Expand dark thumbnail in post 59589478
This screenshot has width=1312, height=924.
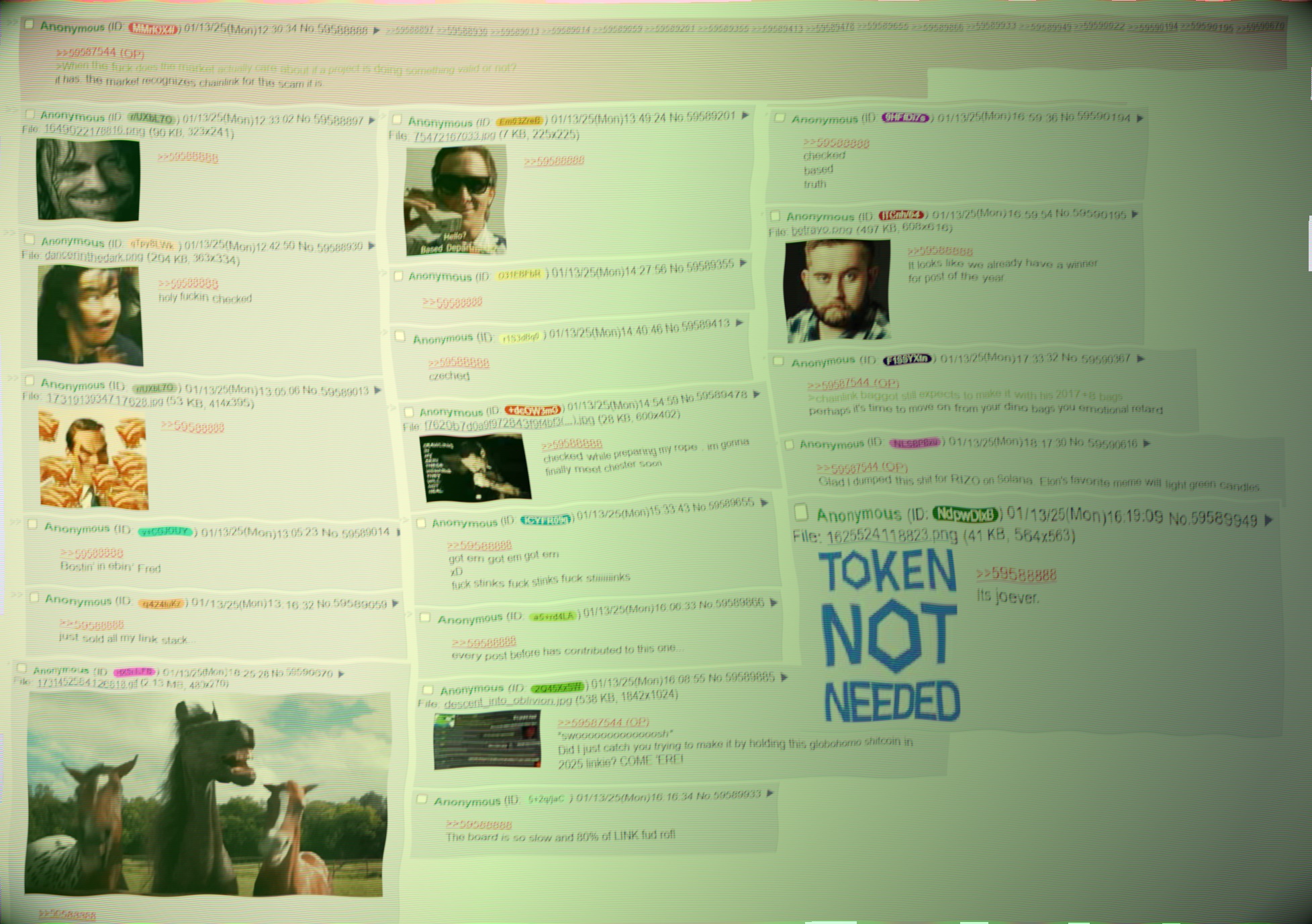[475, 468]
